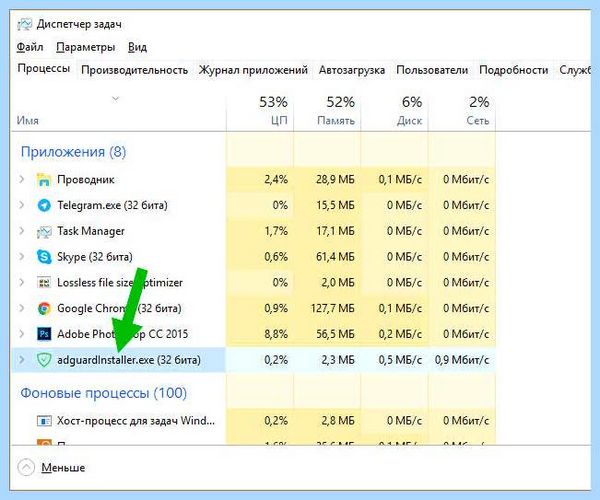Open the Журнал приложений tab
Viewport: 600px width, 500px height.
pyautogui.click(x=253, y=70)
